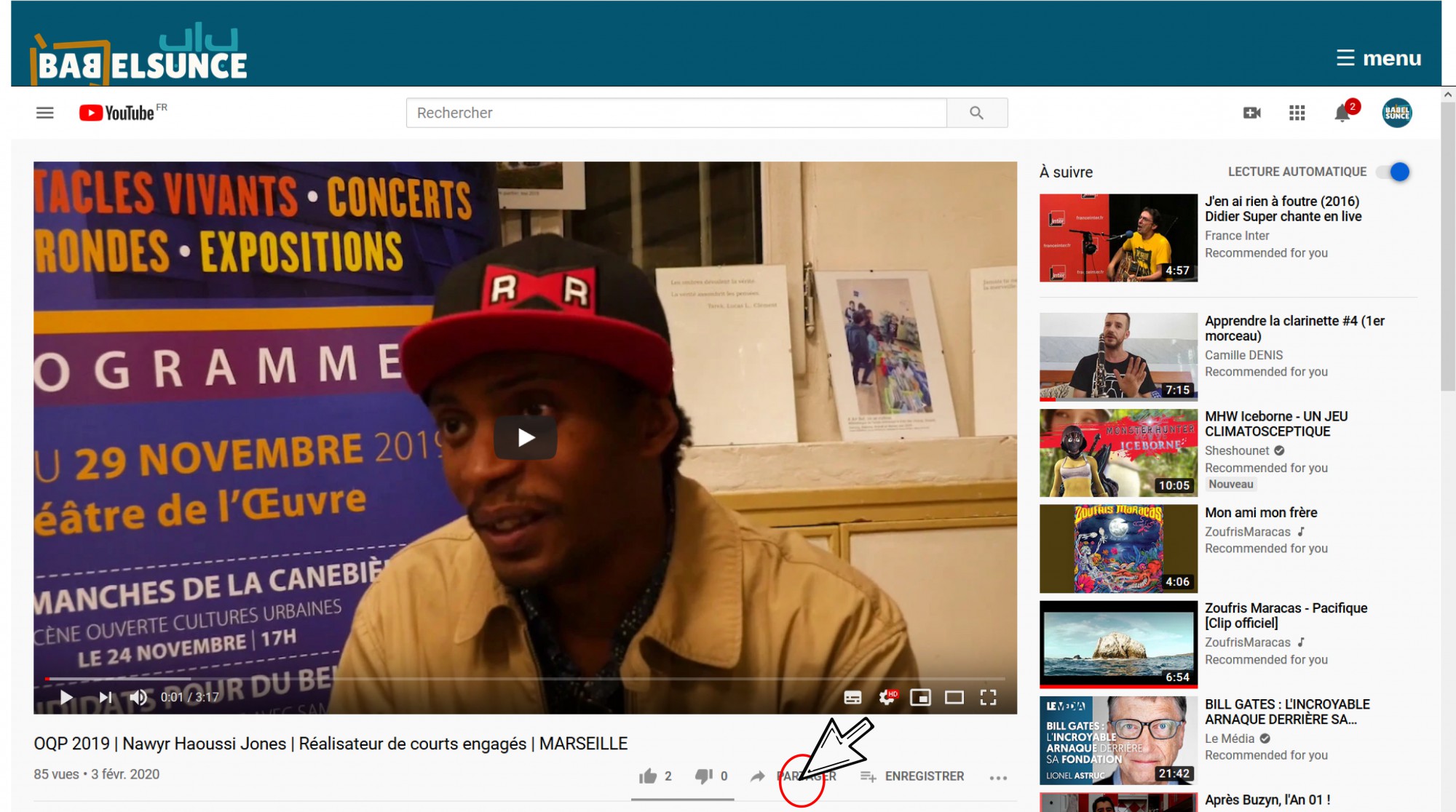This screenshot has height=812, width=1456.
Task: Click title Mon ami mon frère
Action: click(1261, 512)
